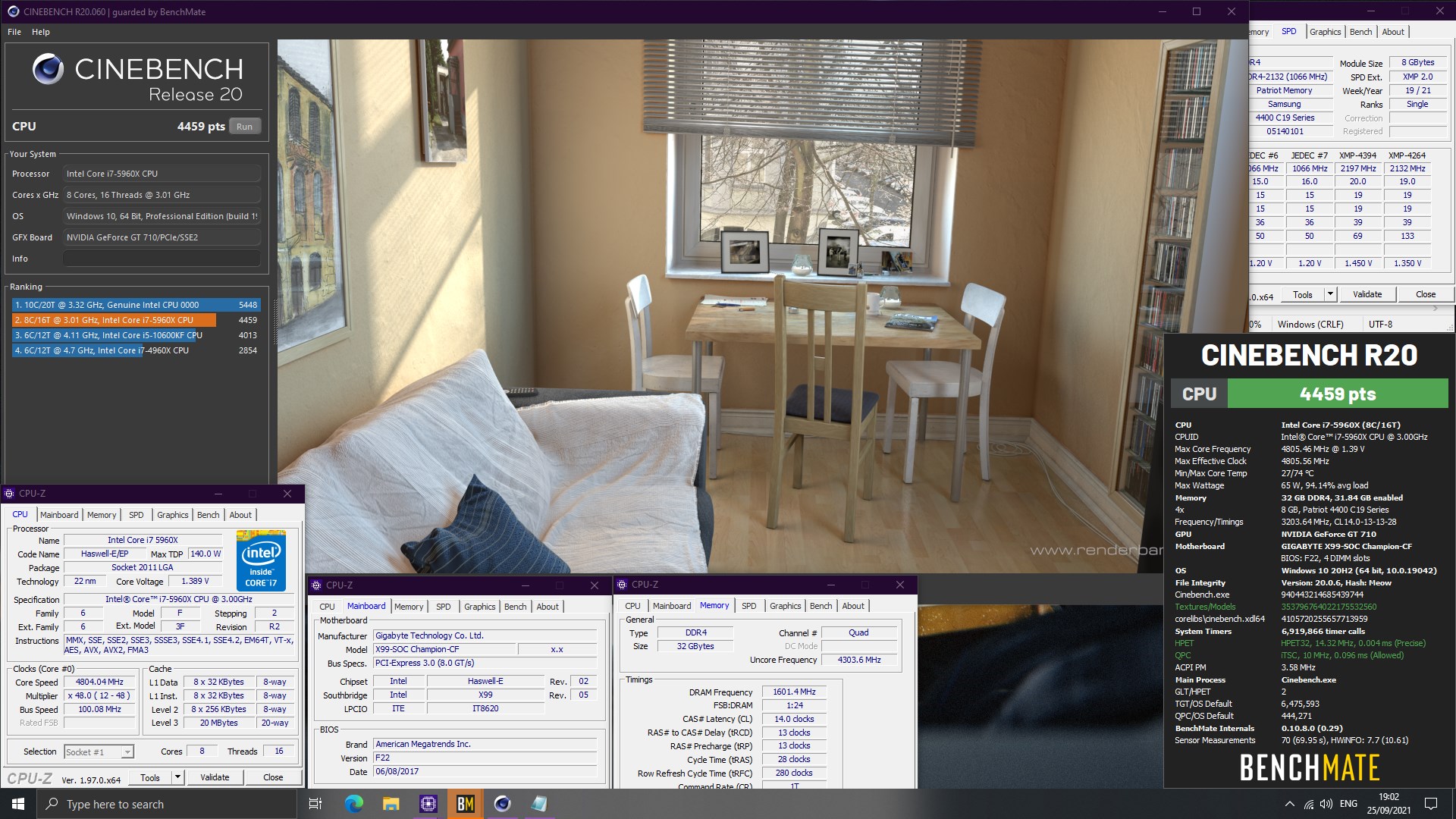The image size is (1456, 819).
Task: Open Graphics tab in Memory CPU-Z window
Action: [786, 606]
